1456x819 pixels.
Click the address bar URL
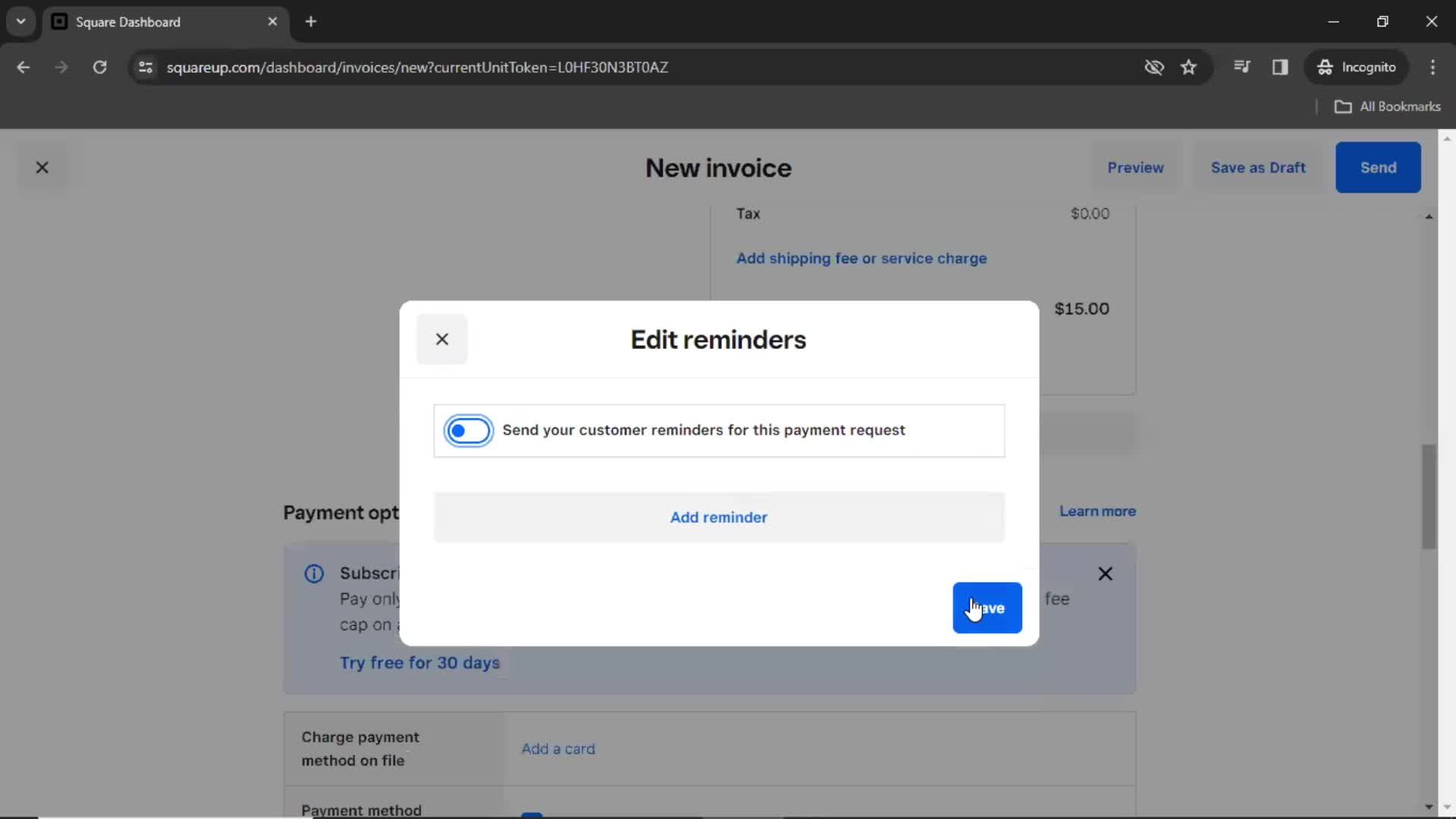[x=417, y=67]
